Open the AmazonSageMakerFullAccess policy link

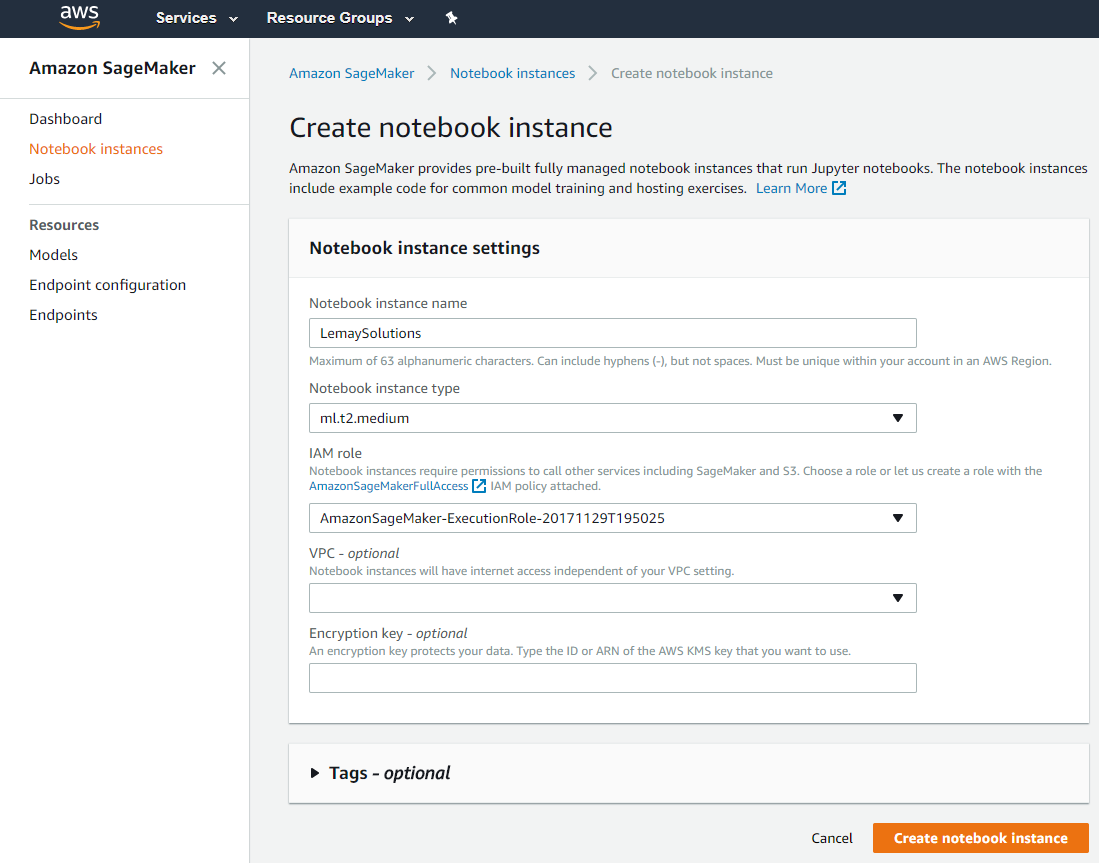(388, 486)
